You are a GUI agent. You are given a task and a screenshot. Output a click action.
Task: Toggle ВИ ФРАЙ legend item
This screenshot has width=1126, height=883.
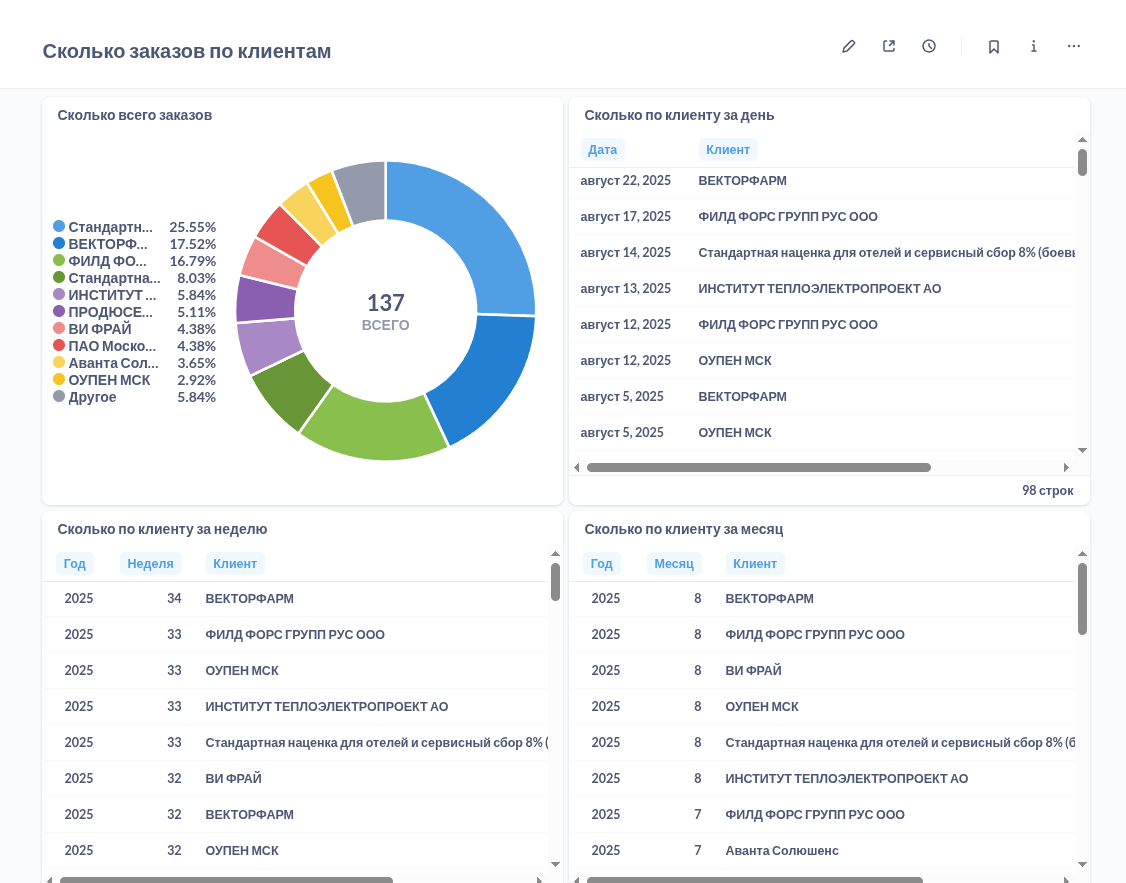pyautogui.click(x=99, y=329)
